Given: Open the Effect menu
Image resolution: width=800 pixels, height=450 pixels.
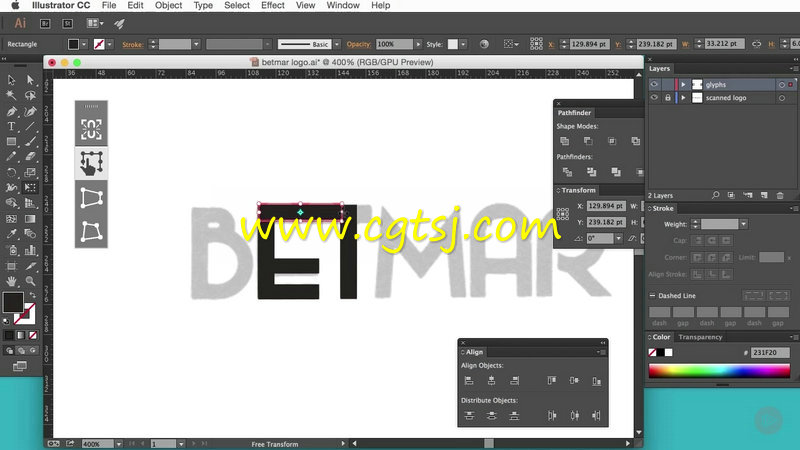Looking at the screenshot, I should click(272, 5).
